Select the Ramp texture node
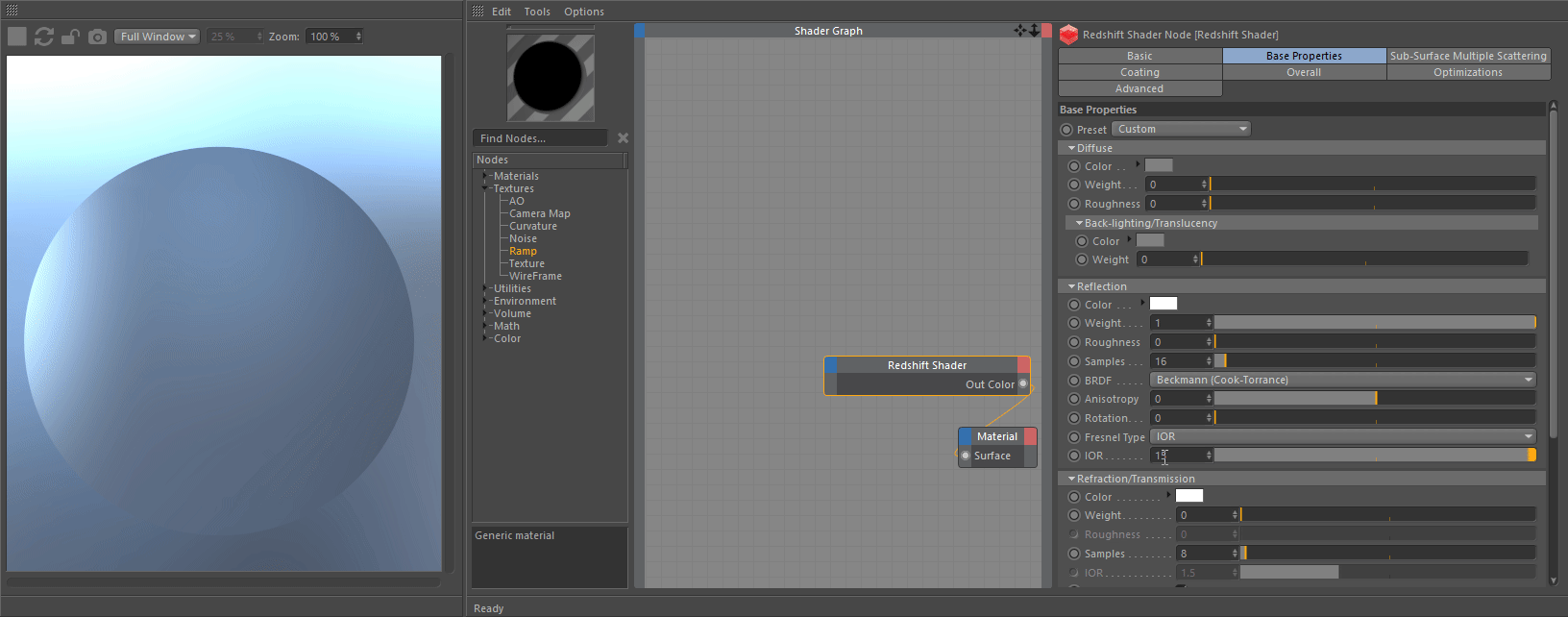The image size is (1568, 617). click(x=523, y=251)
